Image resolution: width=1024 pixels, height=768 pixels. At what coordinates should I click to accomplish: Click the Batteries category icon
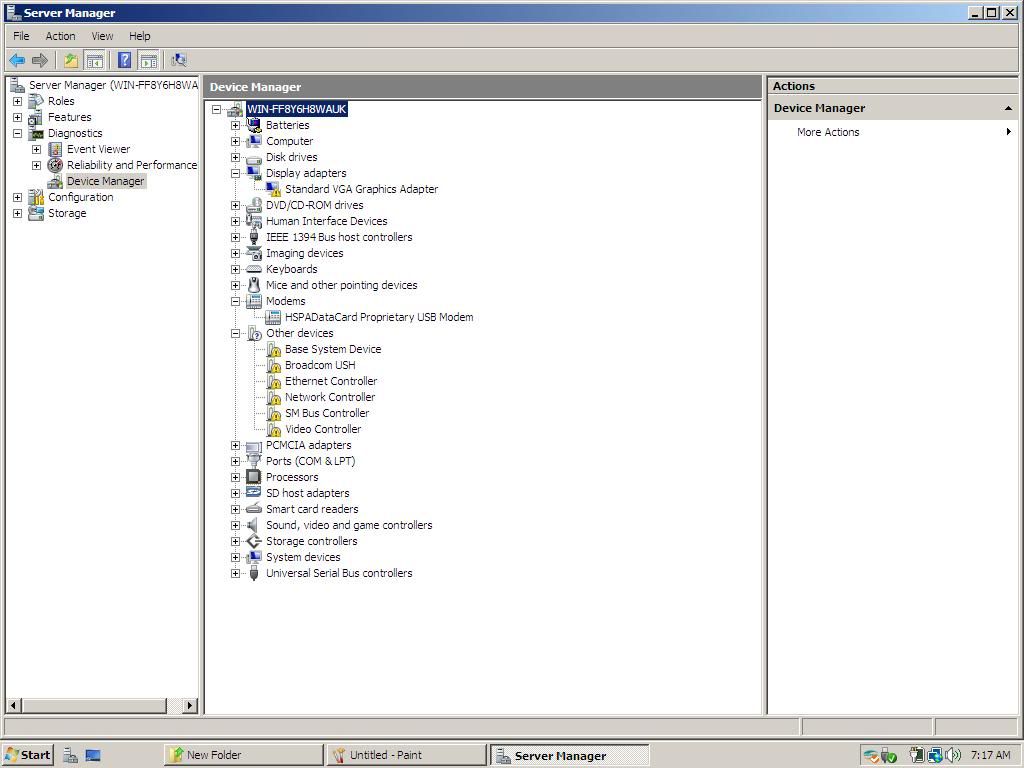coord(254,125)
